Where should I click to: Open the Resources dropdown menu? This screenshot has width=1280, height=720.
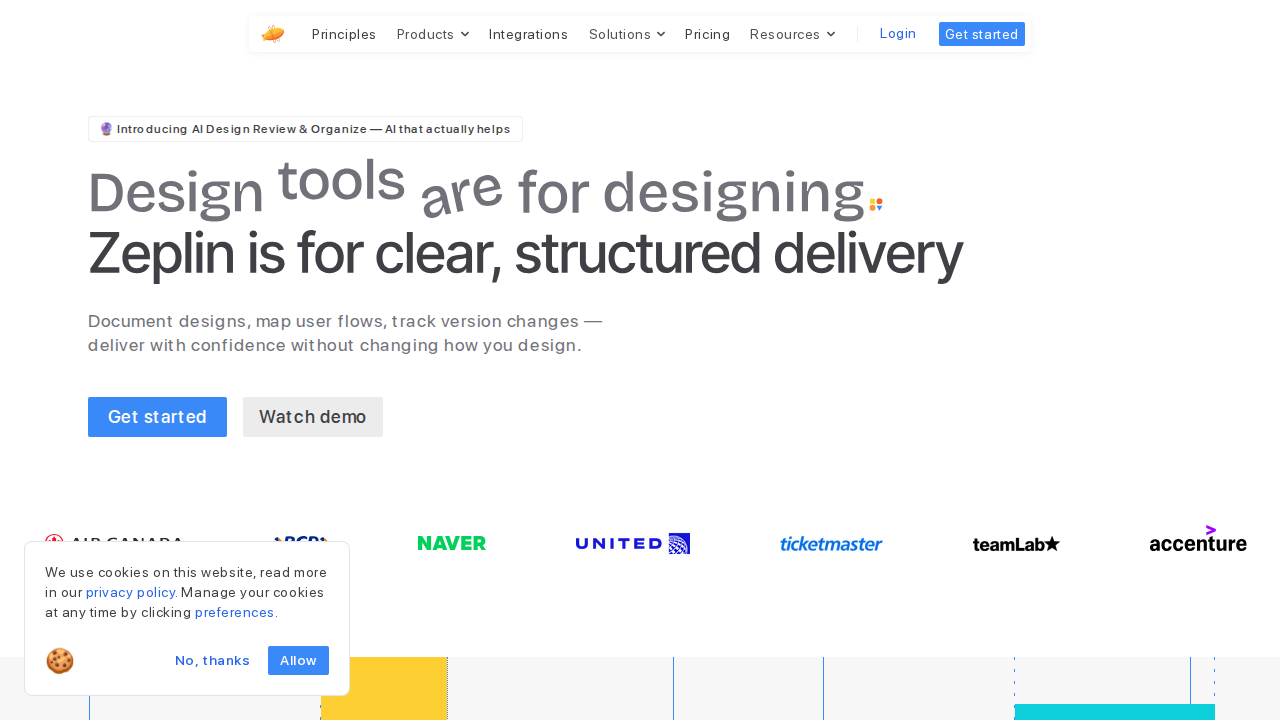(x=792, y=34)
